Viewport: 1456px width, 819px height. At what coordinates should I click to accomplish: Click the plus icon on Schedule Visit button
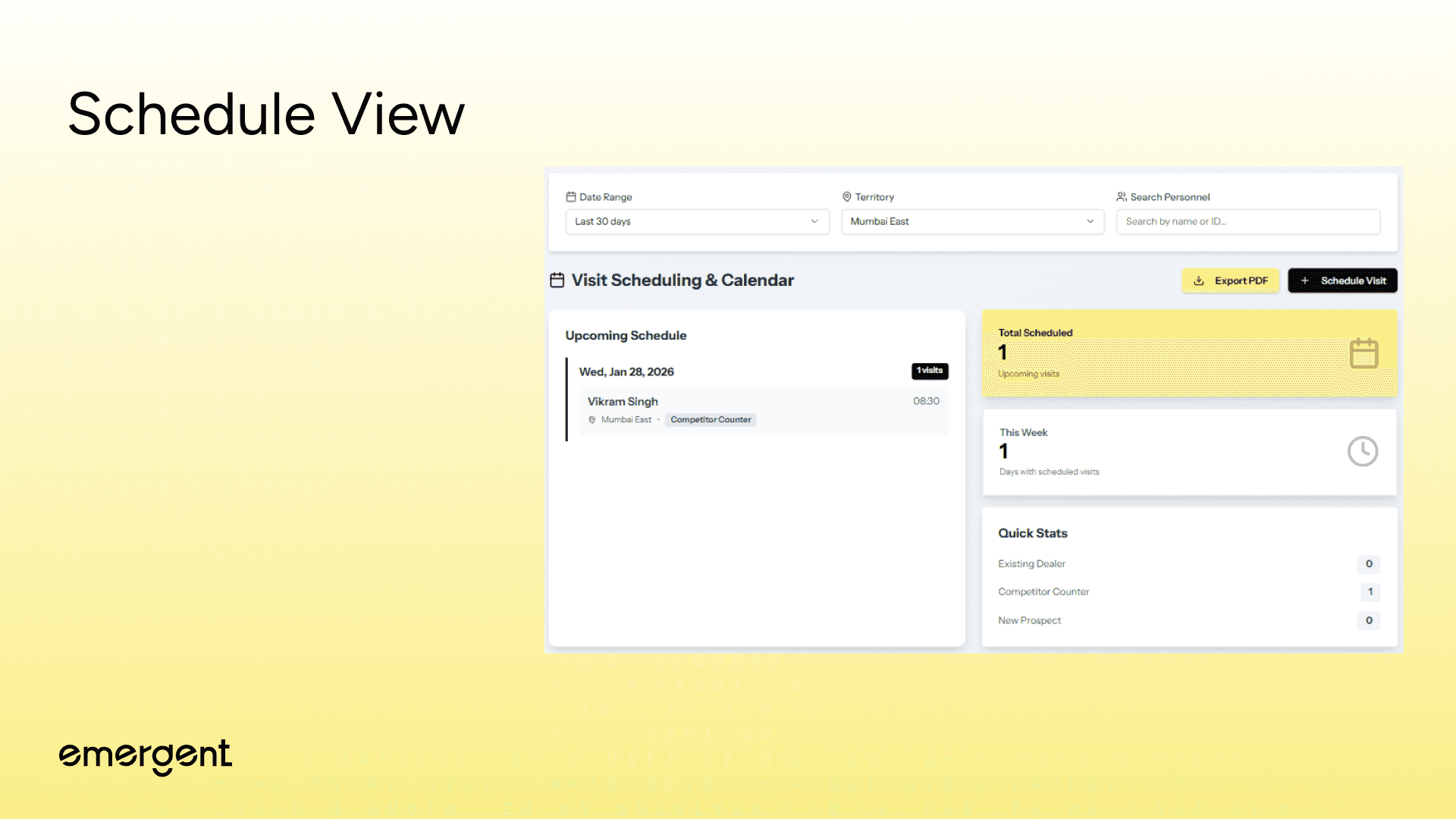1305,281
